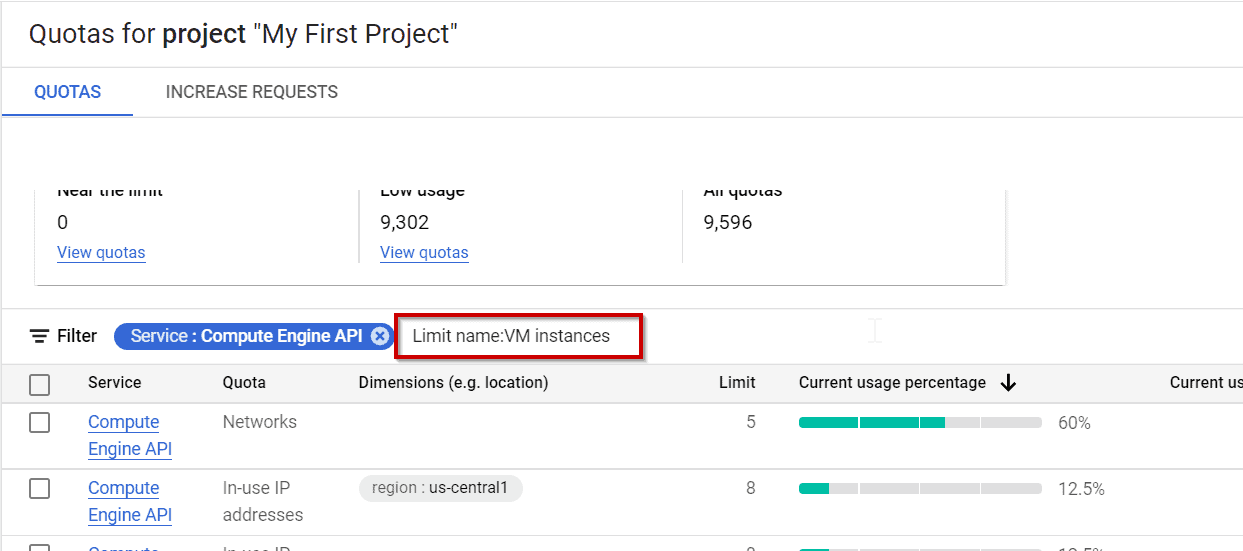Click the Service column header
Viewport: 1243px width, 551px height.
pyautogui.click(x=114, y=383)
